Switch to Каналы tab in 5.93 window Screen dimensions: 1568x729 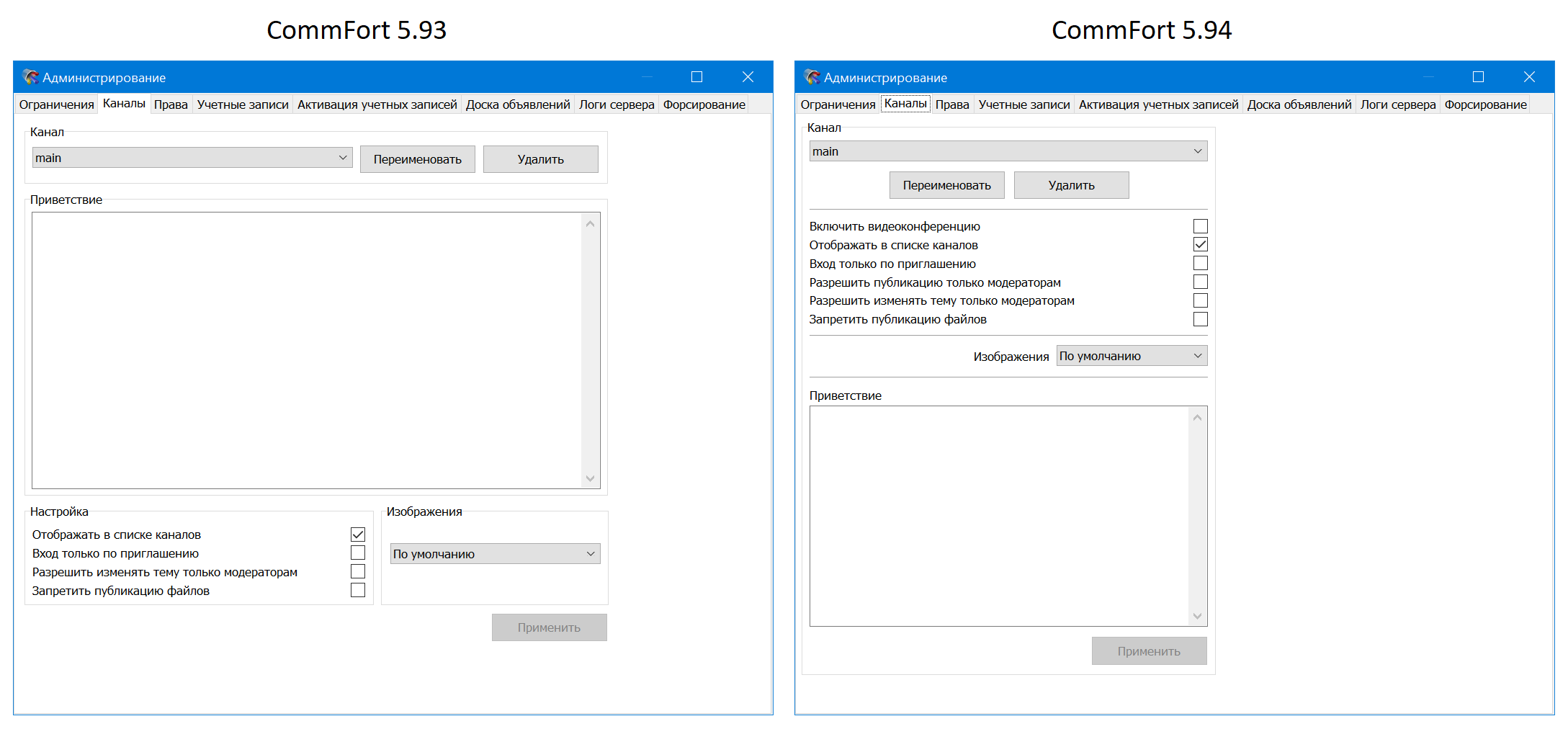pos(124,104)
